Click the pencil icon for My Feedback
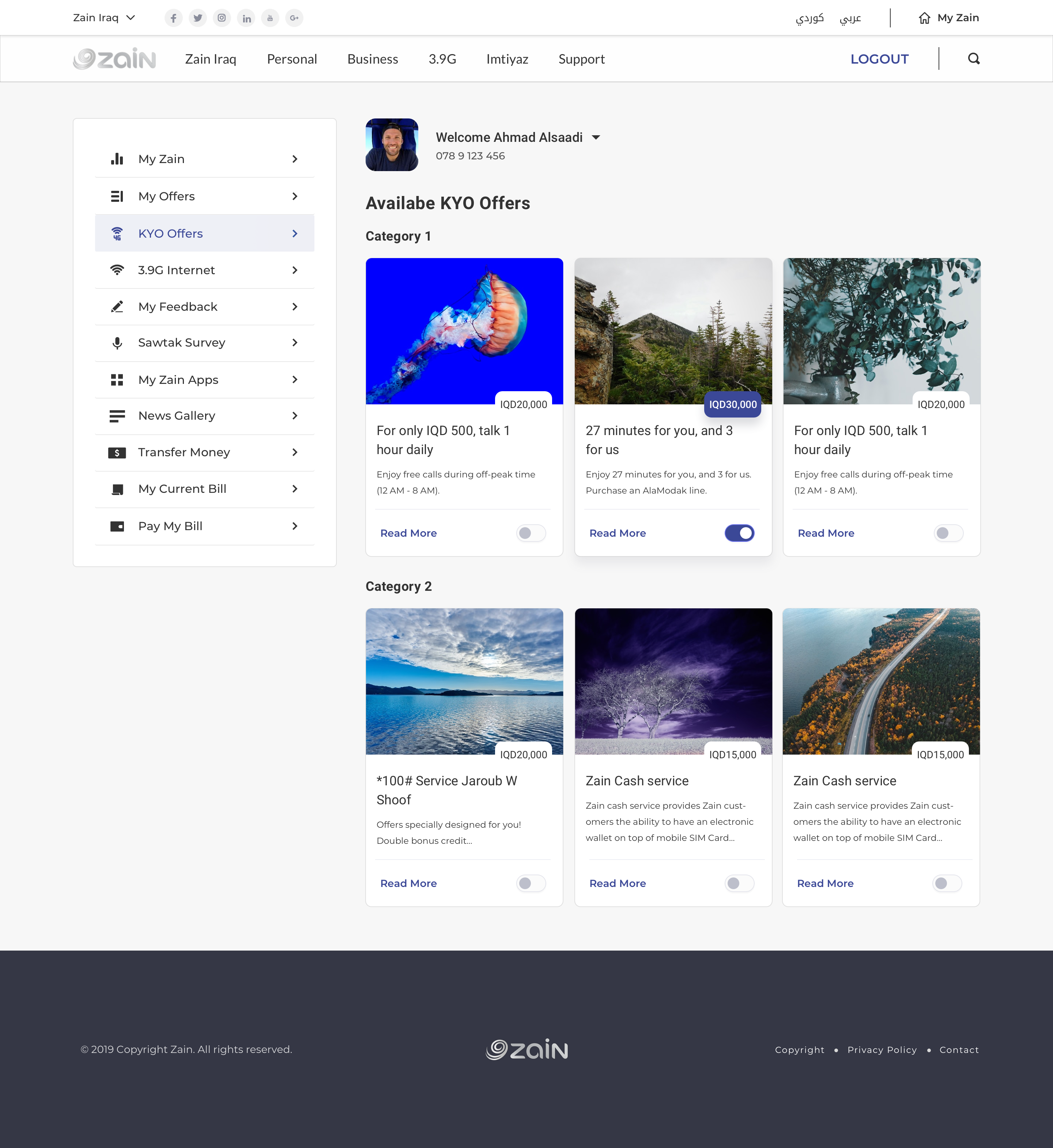The width and height of the screenshot is (1053, 1148). click(x=117, y=306)
